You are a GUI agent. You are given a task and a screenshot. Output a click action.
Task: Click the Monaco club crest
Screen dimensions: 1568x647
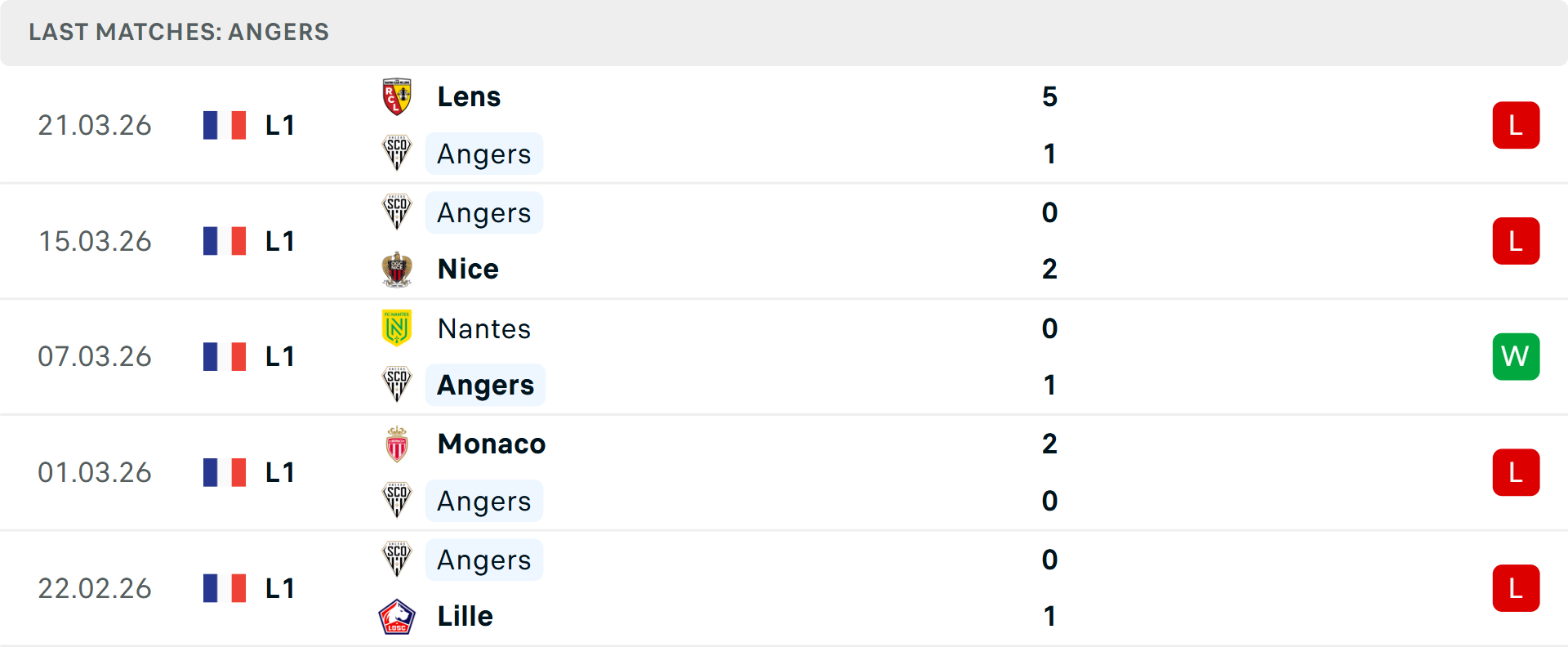(397, 444)
